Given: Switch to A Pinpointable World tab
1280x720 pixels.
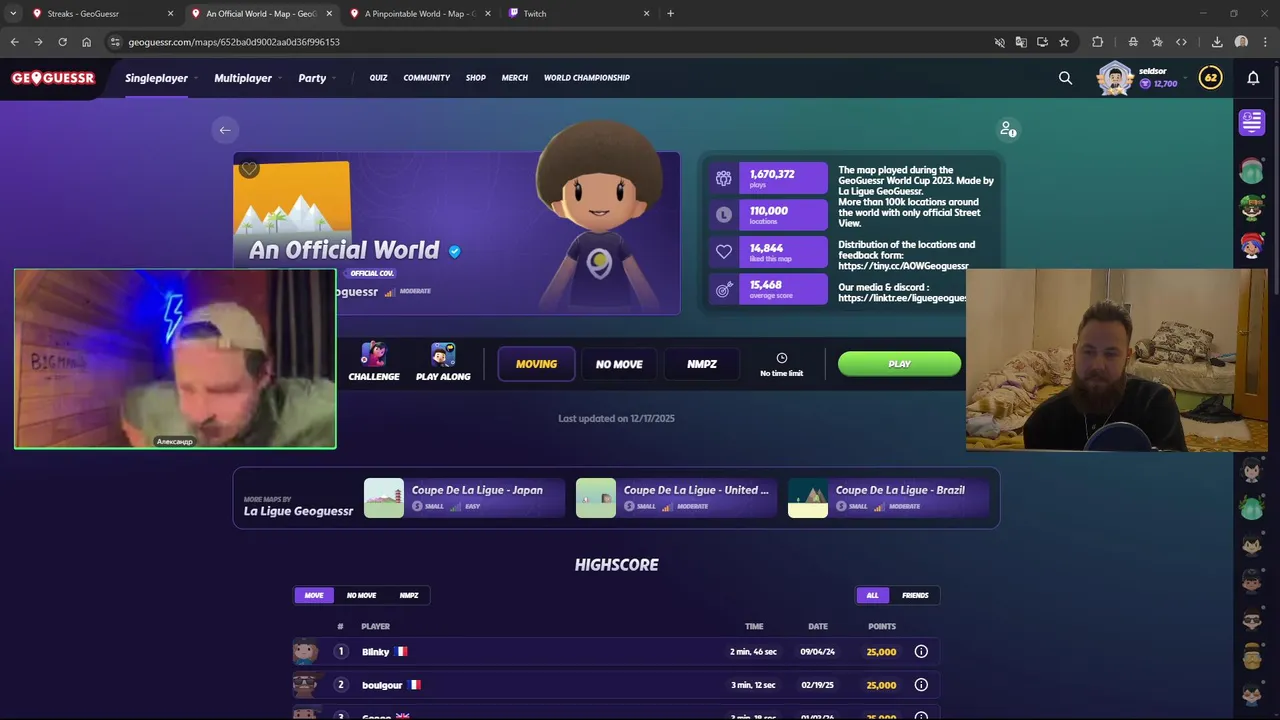Looking at the screenshot, I should (418, 14).
